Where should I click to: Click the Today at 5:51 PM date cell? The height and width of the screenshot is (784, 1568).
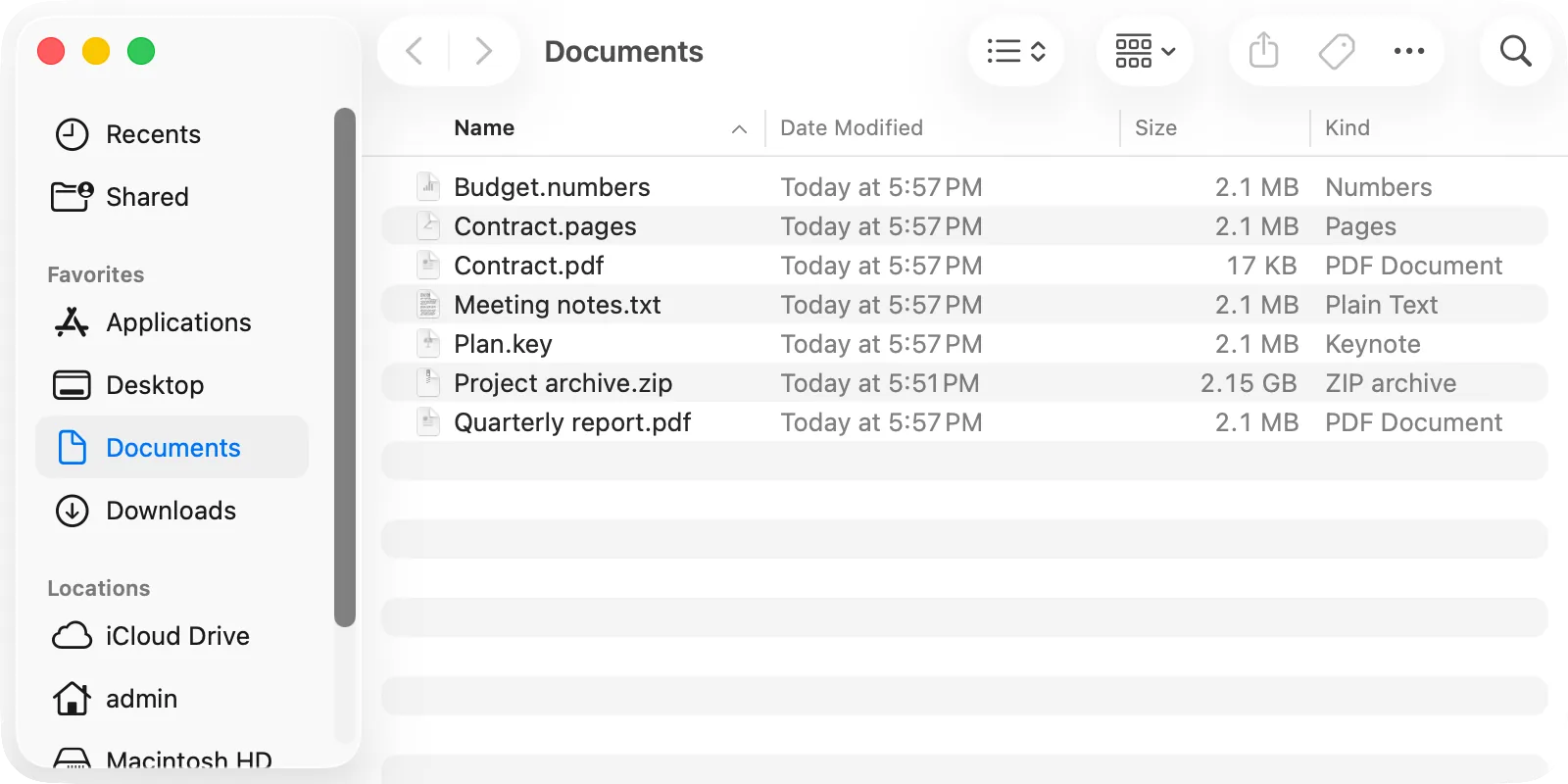(879, 383)
